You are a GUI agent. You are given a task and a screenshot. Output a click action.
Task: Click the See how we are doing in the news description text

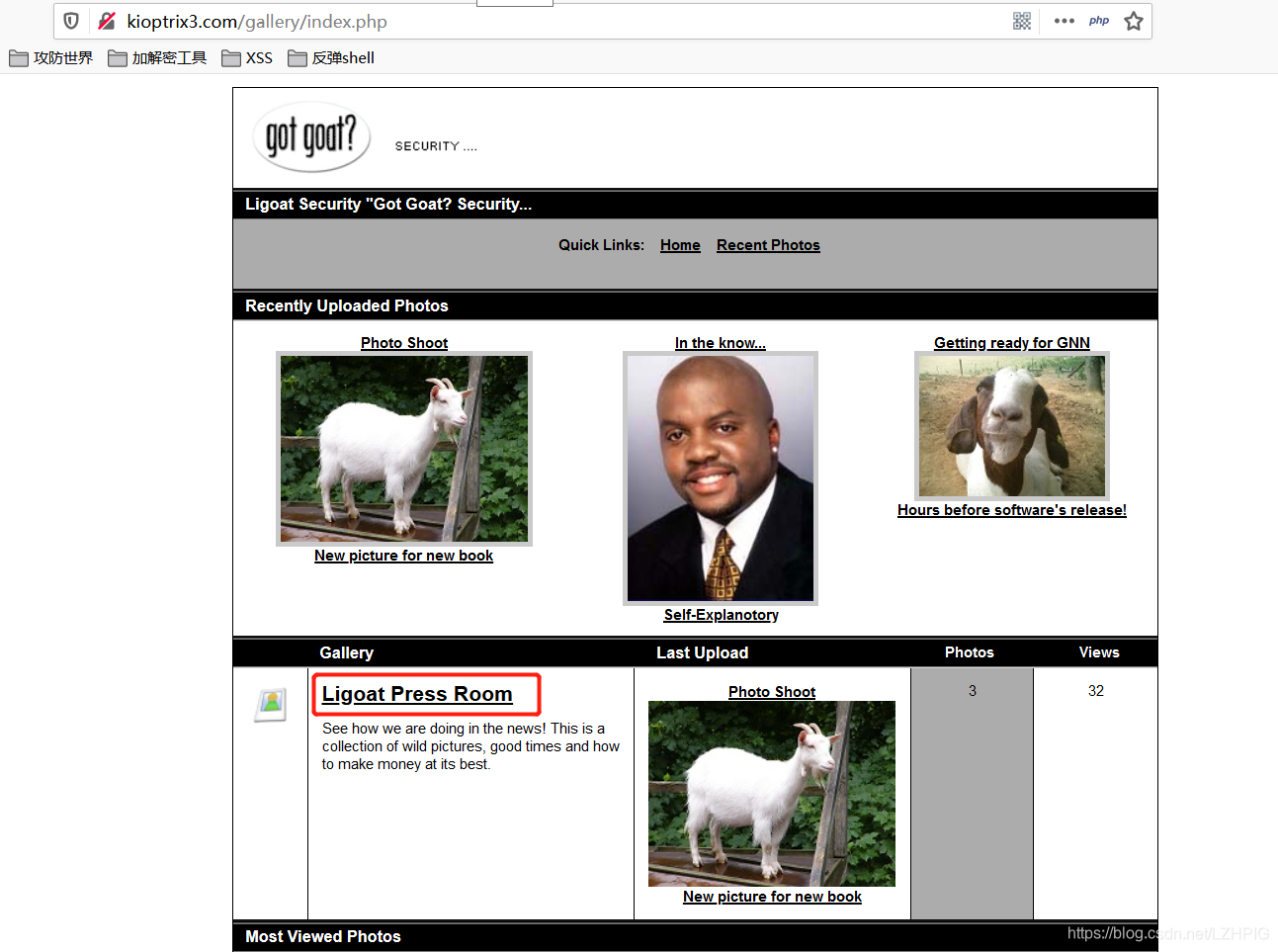pos(470,746)
